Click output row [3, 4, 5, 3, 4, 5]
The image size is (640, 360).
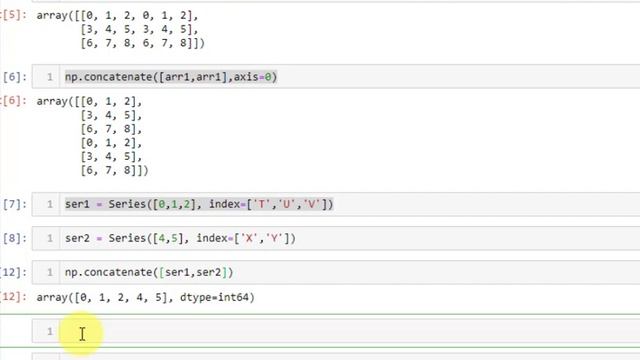pos(139,29)
